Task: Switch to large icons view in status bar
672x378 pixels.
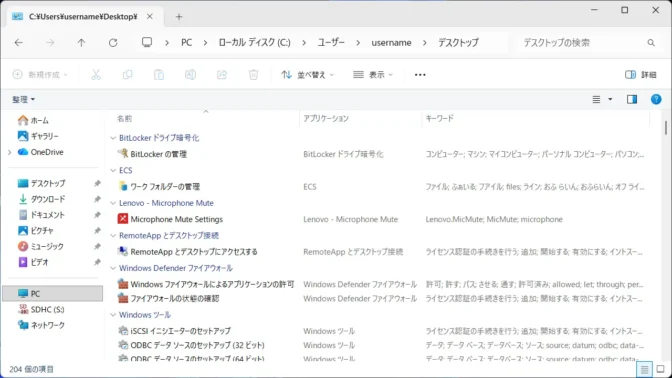Action: pyautogui.click(x=660, y=369)
